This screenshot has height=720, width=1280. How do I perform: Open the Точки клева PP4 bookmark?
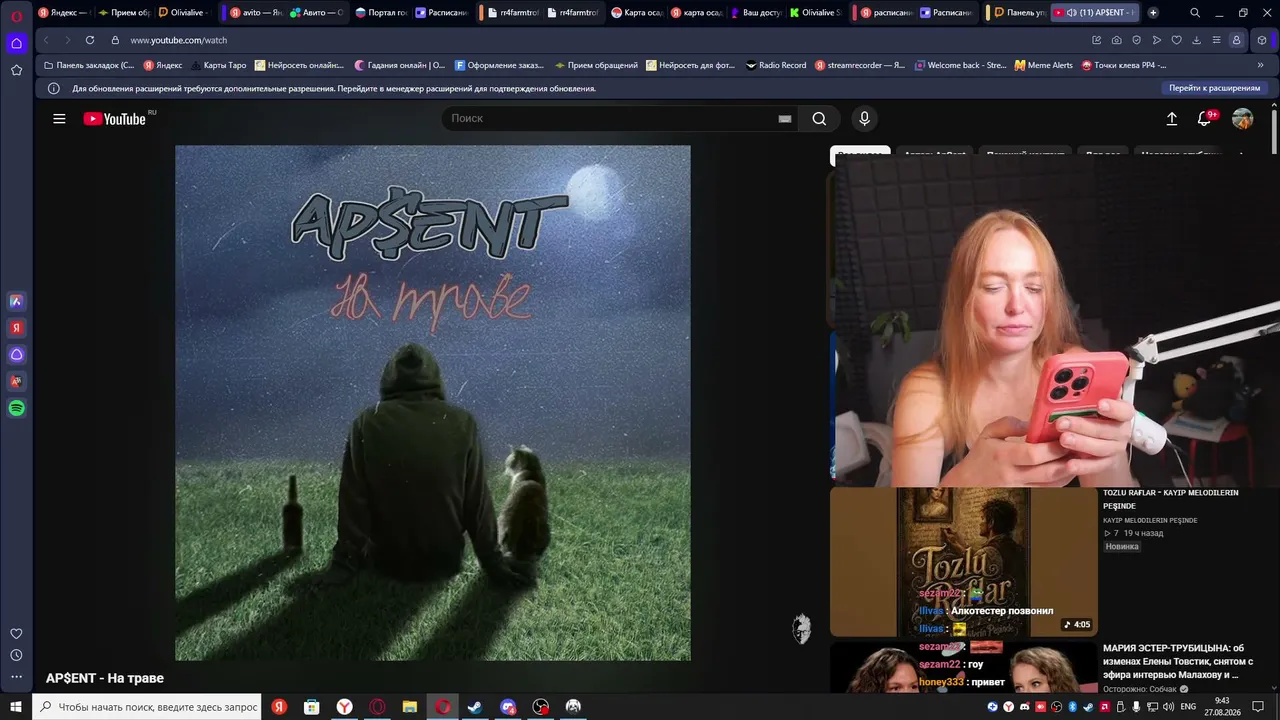1124,65
